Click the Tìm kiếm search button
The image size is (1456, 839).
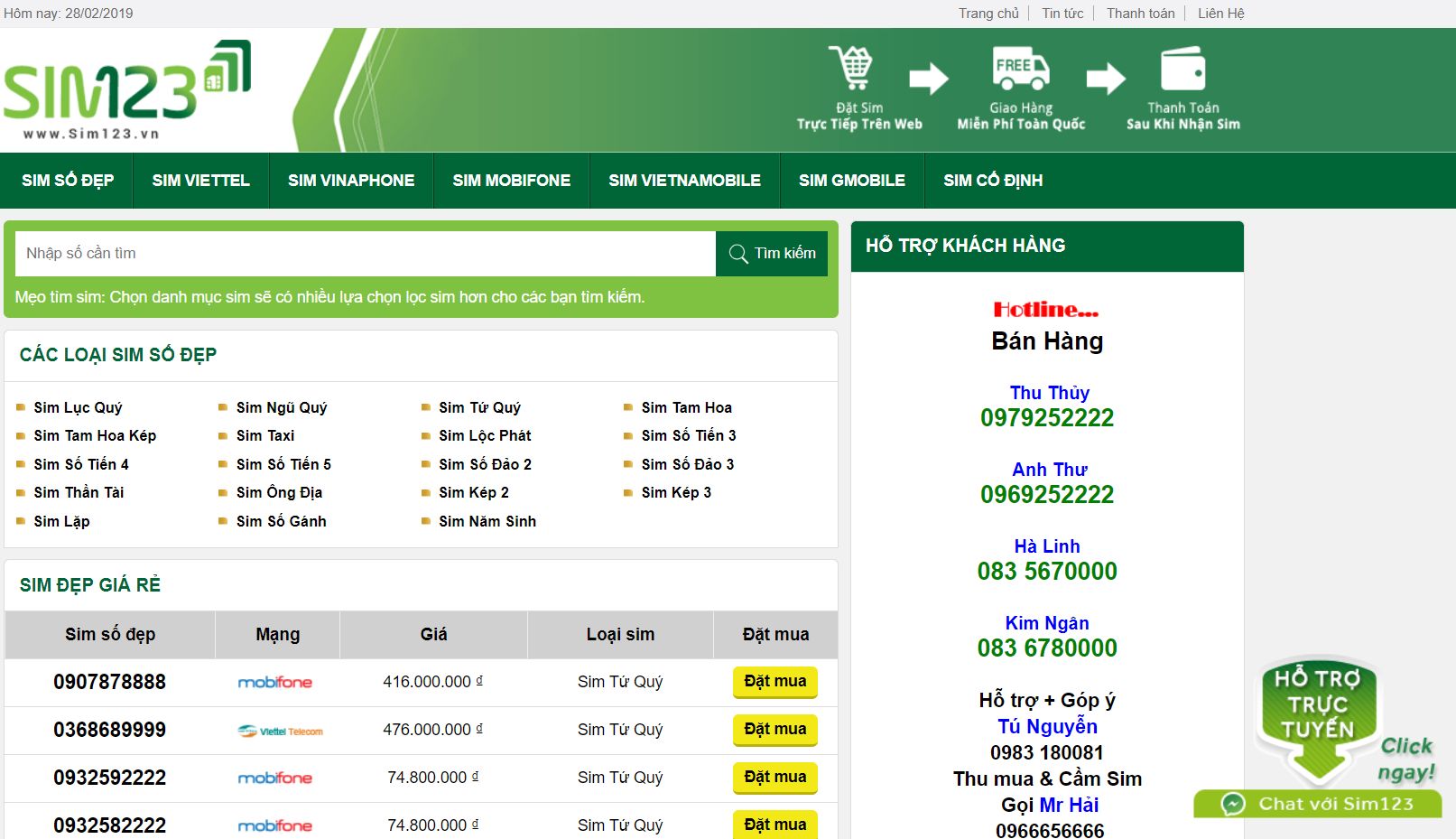click(x=772, y=254)
